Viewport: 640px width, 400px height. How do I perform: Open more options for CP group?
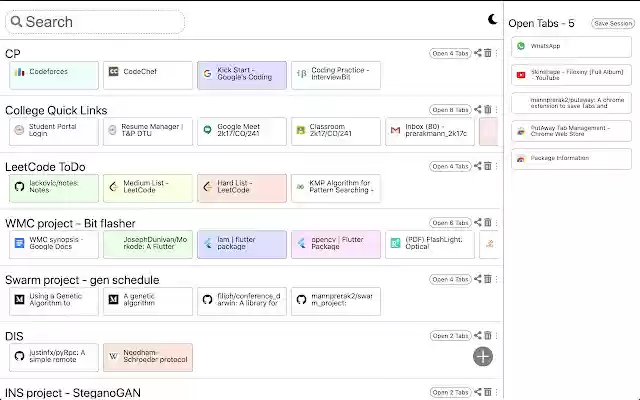click(497, 53)
